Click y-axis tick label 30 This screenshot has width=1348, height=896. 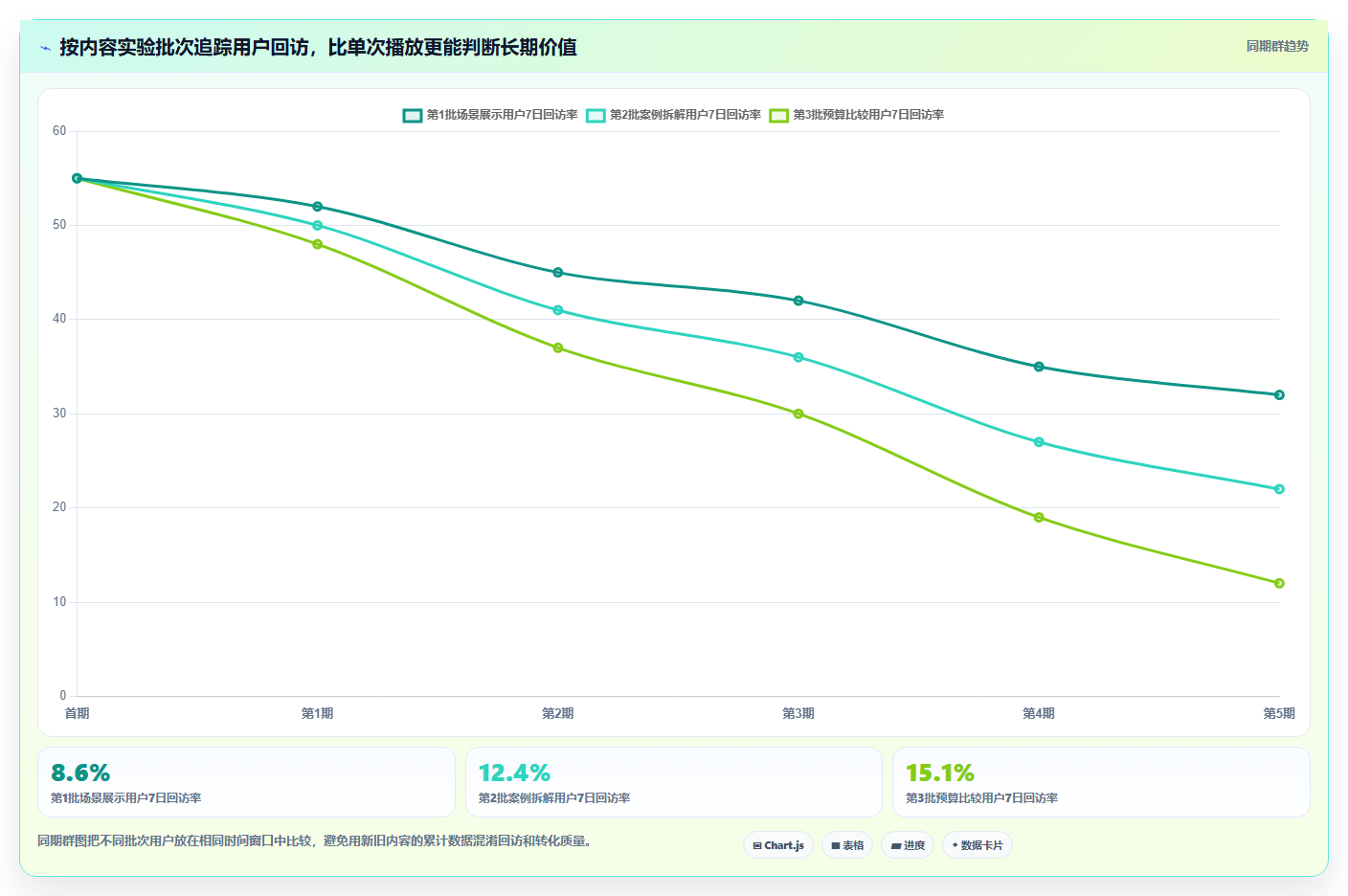point(59,414)
